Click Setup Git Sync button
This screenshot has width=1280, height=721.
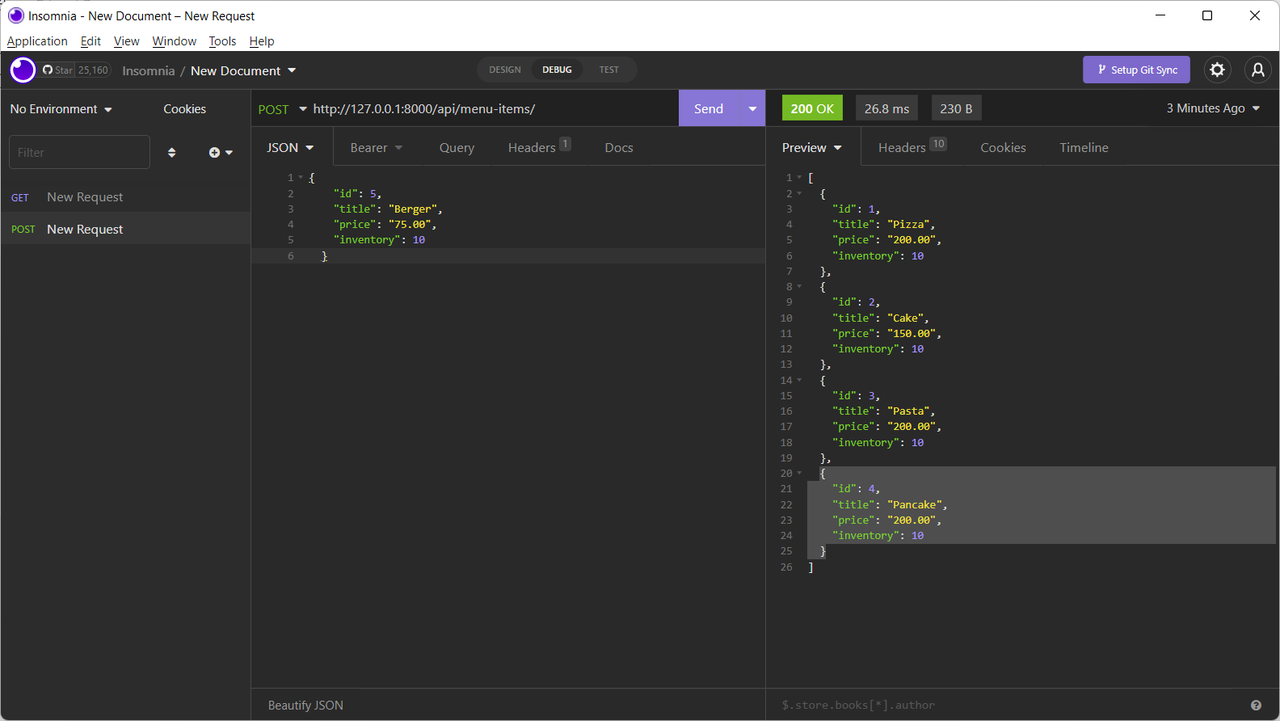[x=1137, y=70]
